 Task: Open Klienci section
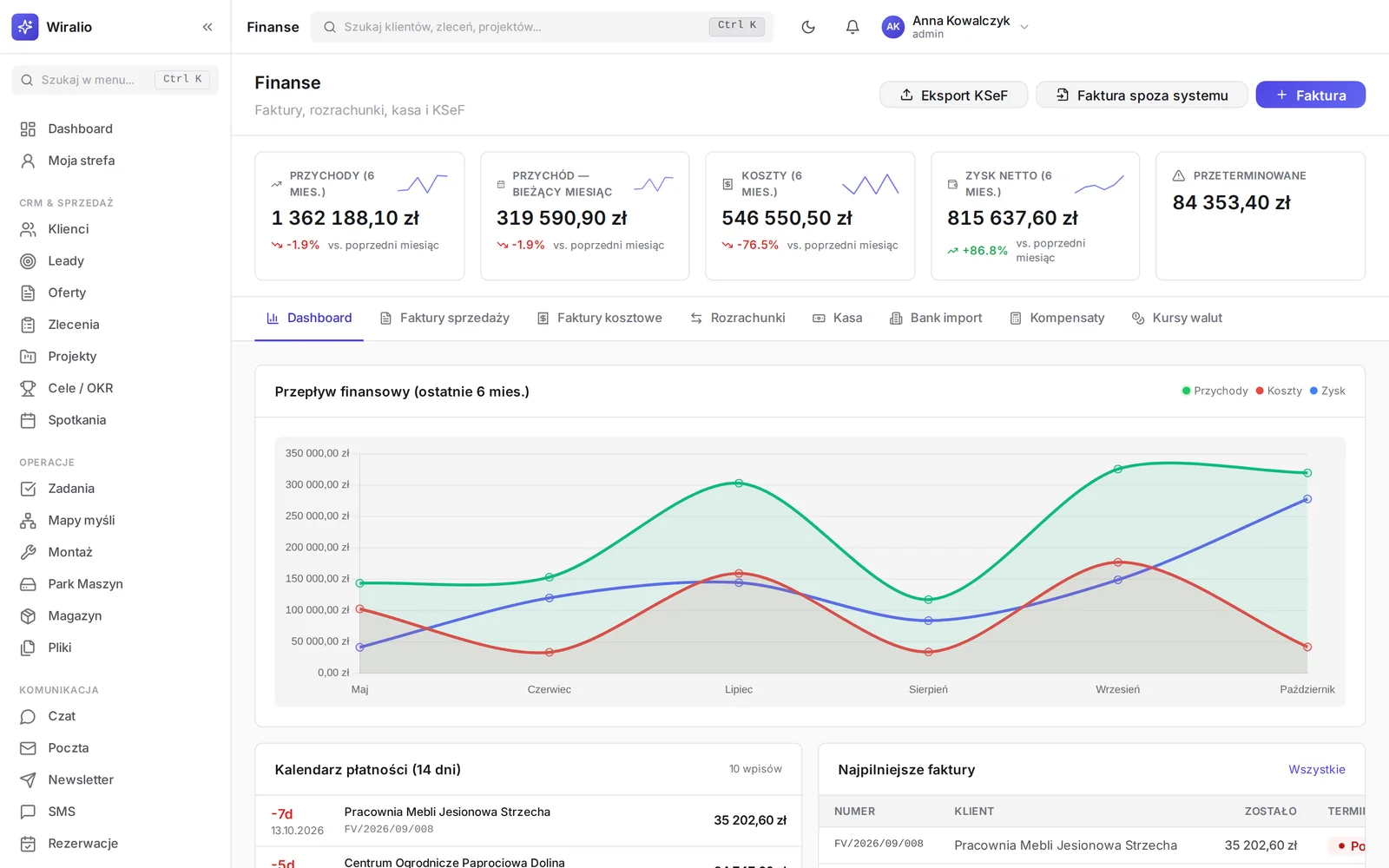pyautogui.click(x=115, y=229)
